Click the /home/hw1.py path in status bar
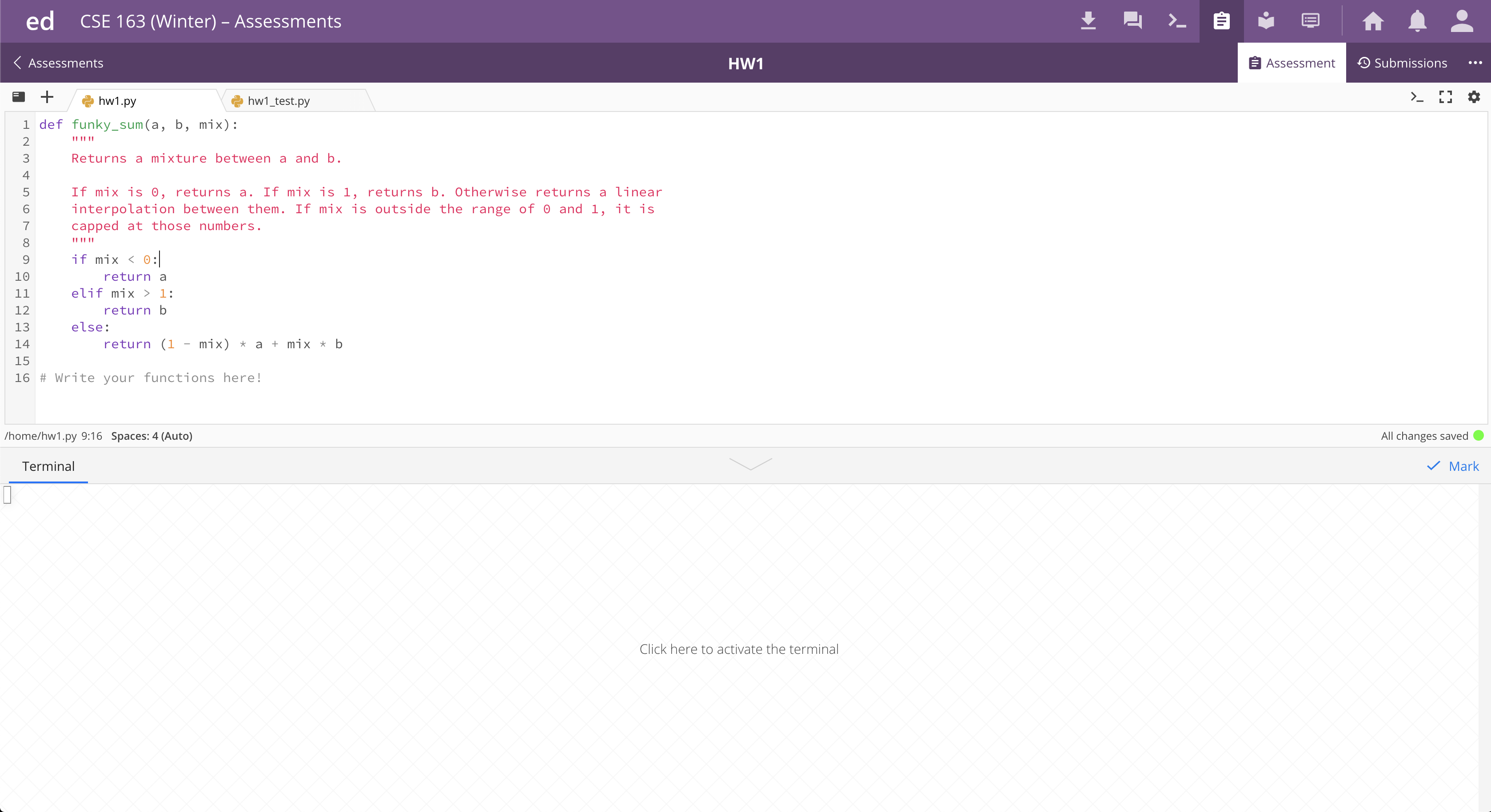1491x812 pixels. click(x=40, y=436)
